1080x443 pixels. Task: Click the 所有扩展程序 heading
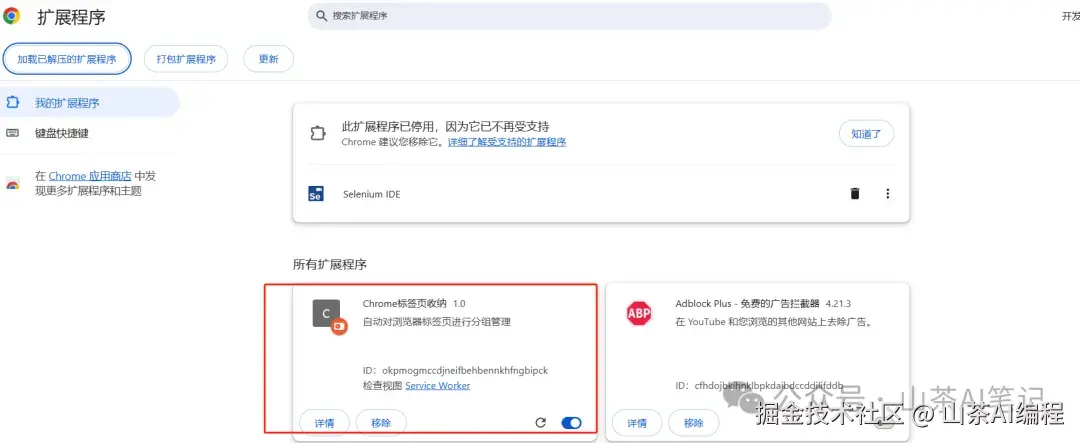(330, 265)
